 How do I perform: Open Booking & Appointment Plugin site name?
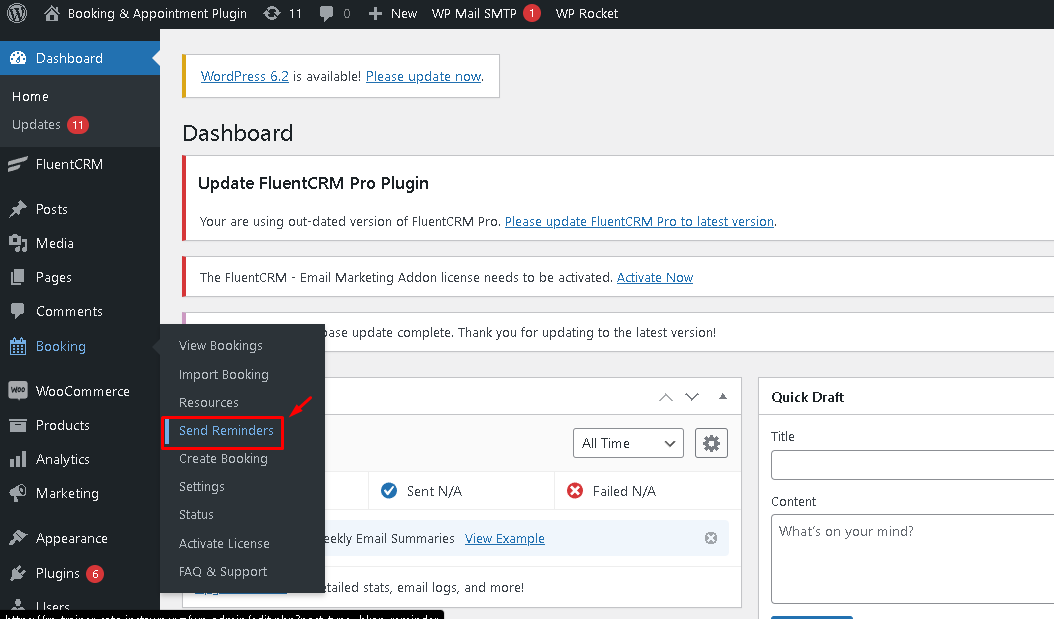click(157, 13)
